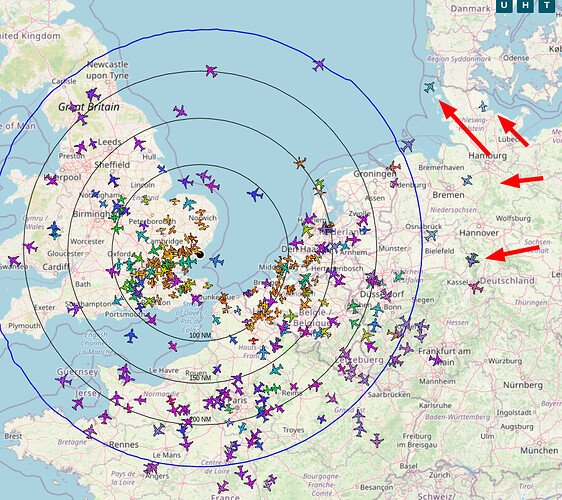This screenshot has height=500, width=562.
Task: Select the purple aircraft west of Newcastle upon Tyne
Action: click(93, 95)
